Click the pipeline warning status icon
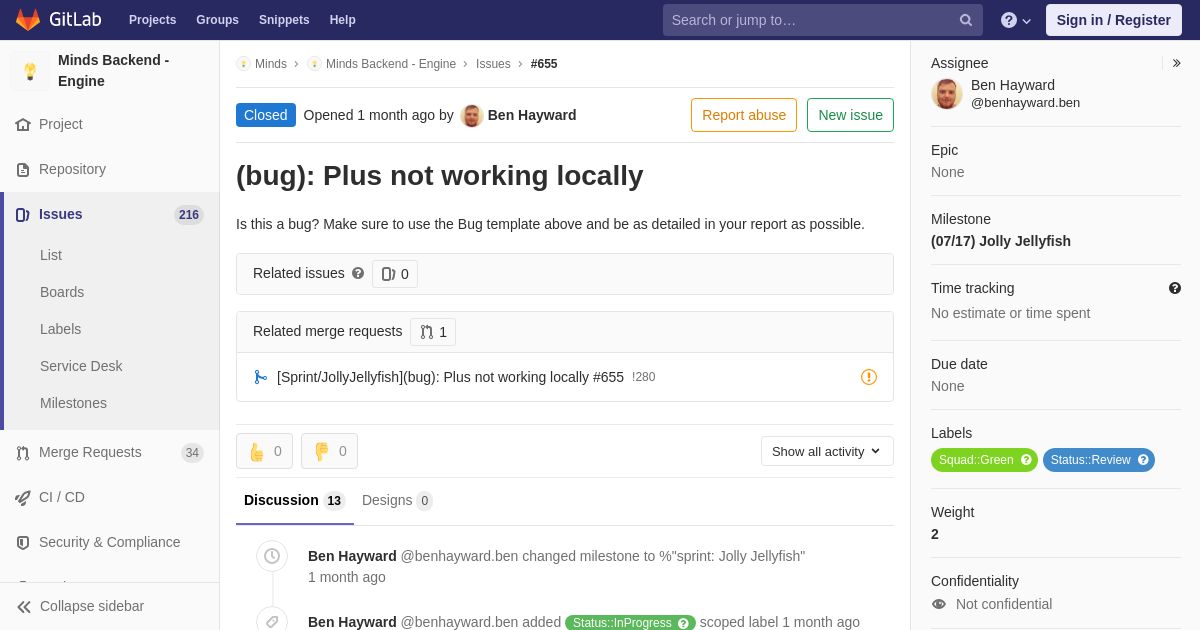The height and width of the screenshot is (630, 1200). pos(869,377)
